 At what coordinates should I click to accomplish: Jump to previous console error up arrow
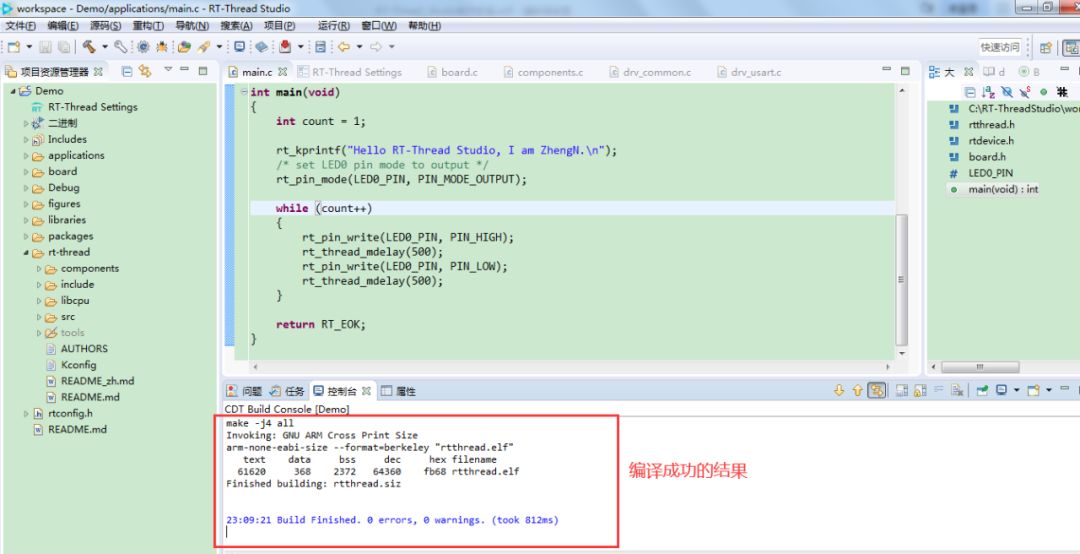tap(858, 391)
